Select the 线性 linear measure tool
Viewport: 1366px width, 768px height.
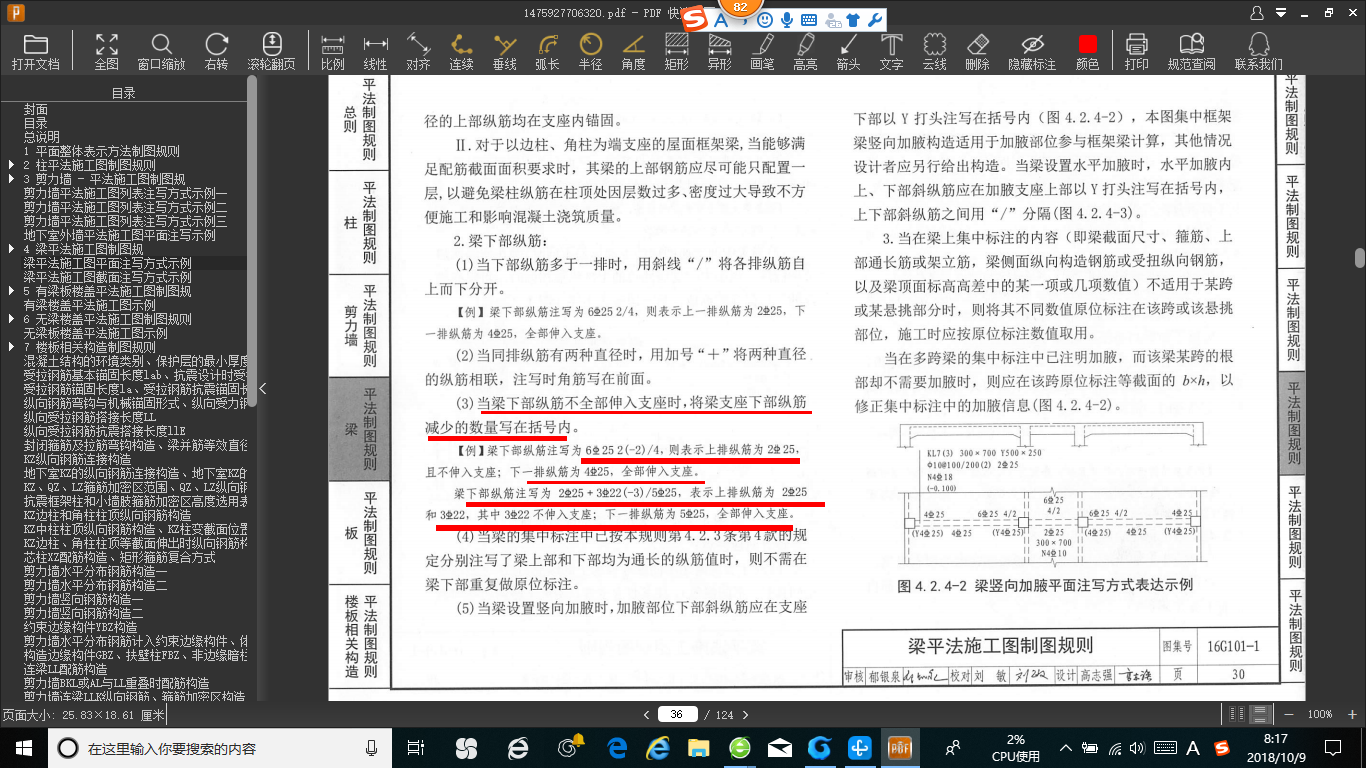(x=375, y=52)
